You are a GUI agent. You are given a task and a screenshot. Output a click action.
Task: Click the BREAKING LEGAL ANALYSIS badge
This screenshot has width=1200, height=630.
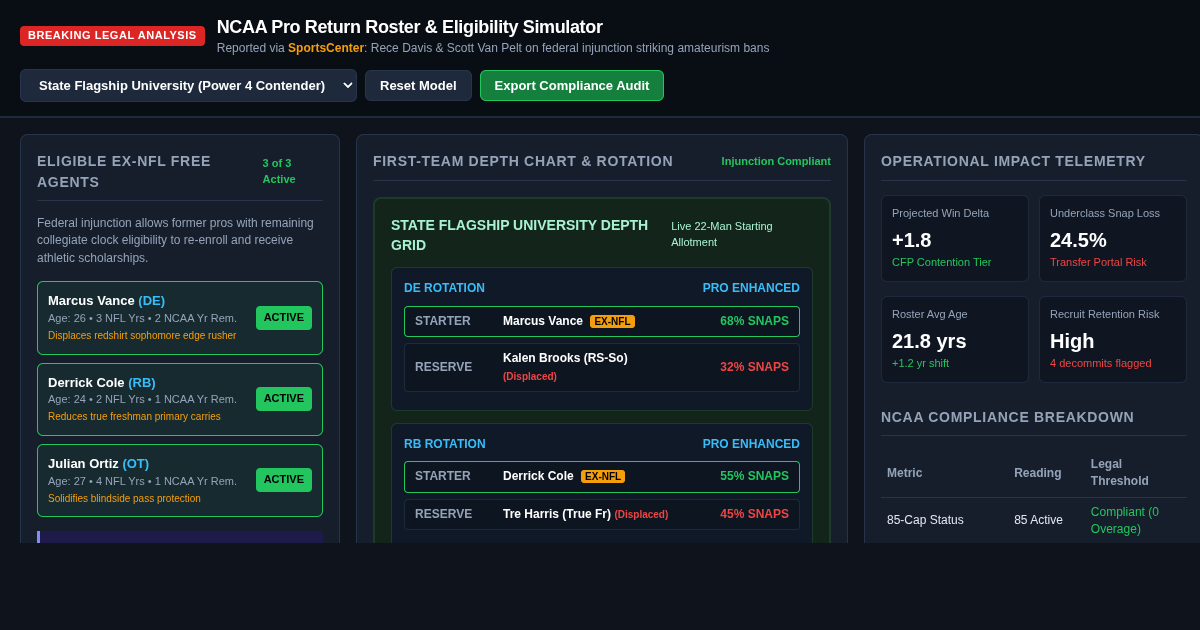[x=112, y=35]
